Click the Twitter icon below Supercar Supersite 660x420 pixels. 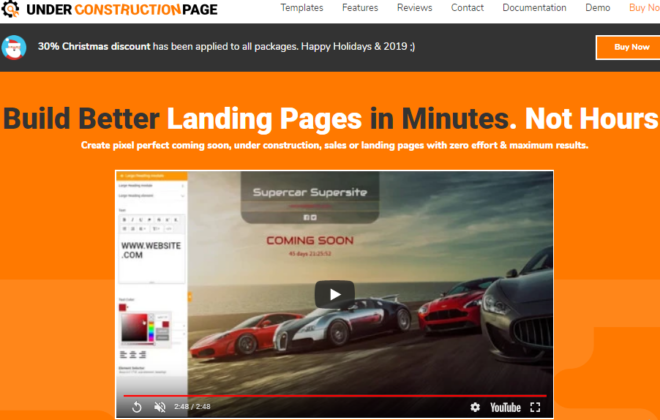[x=314, y=218]
